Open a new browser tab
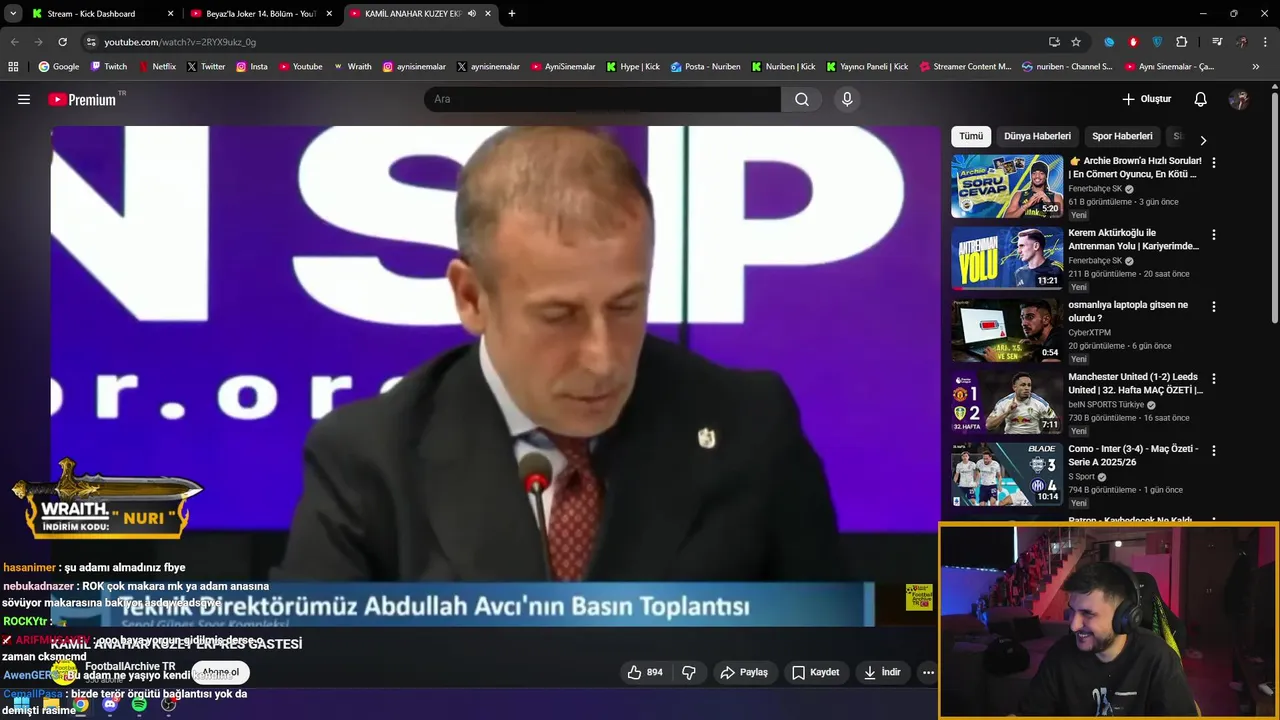Screen dimensions: 1280x720 tap(512, 14)
